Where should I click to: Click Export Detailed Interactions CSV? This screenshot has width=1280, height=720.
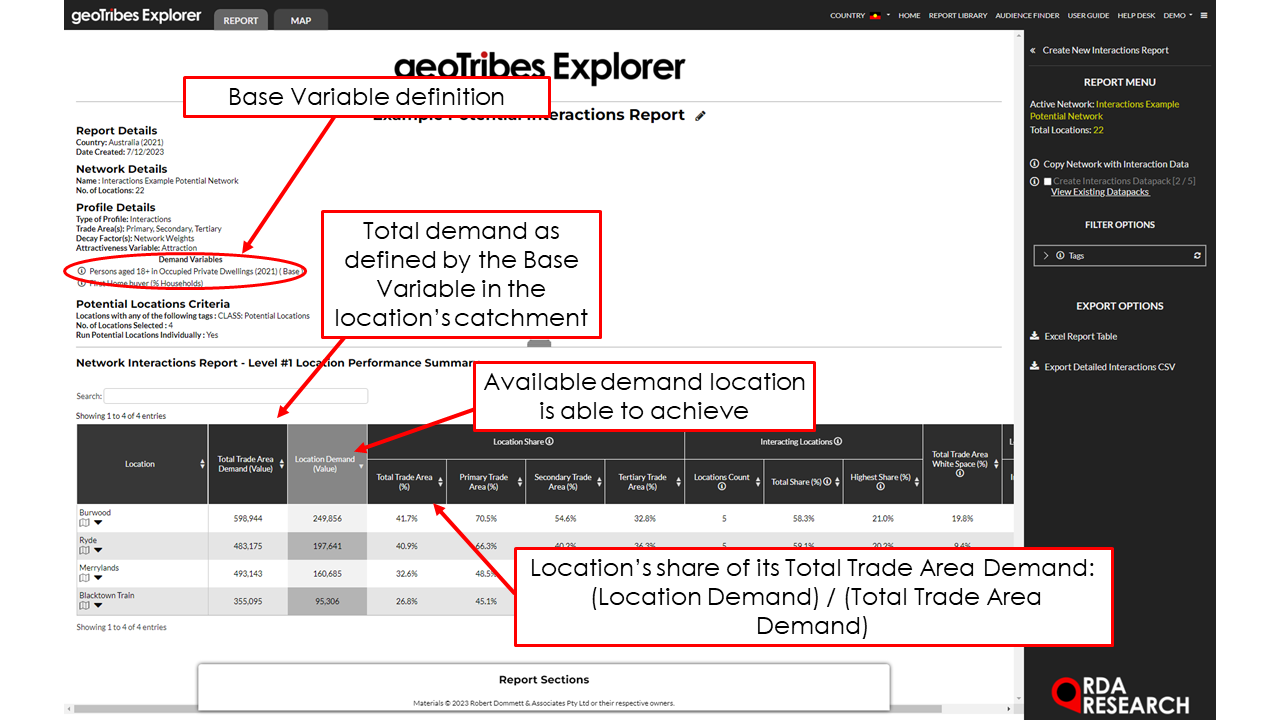(1110, 367)
